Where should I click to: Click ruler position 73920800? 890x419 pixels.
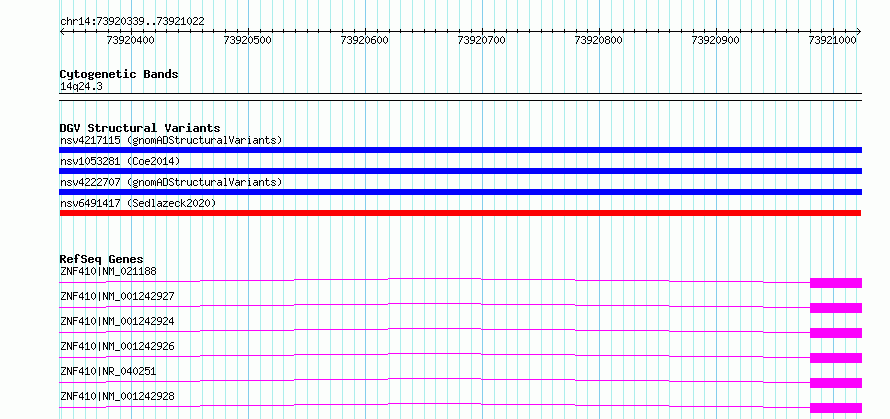point(598,40)
